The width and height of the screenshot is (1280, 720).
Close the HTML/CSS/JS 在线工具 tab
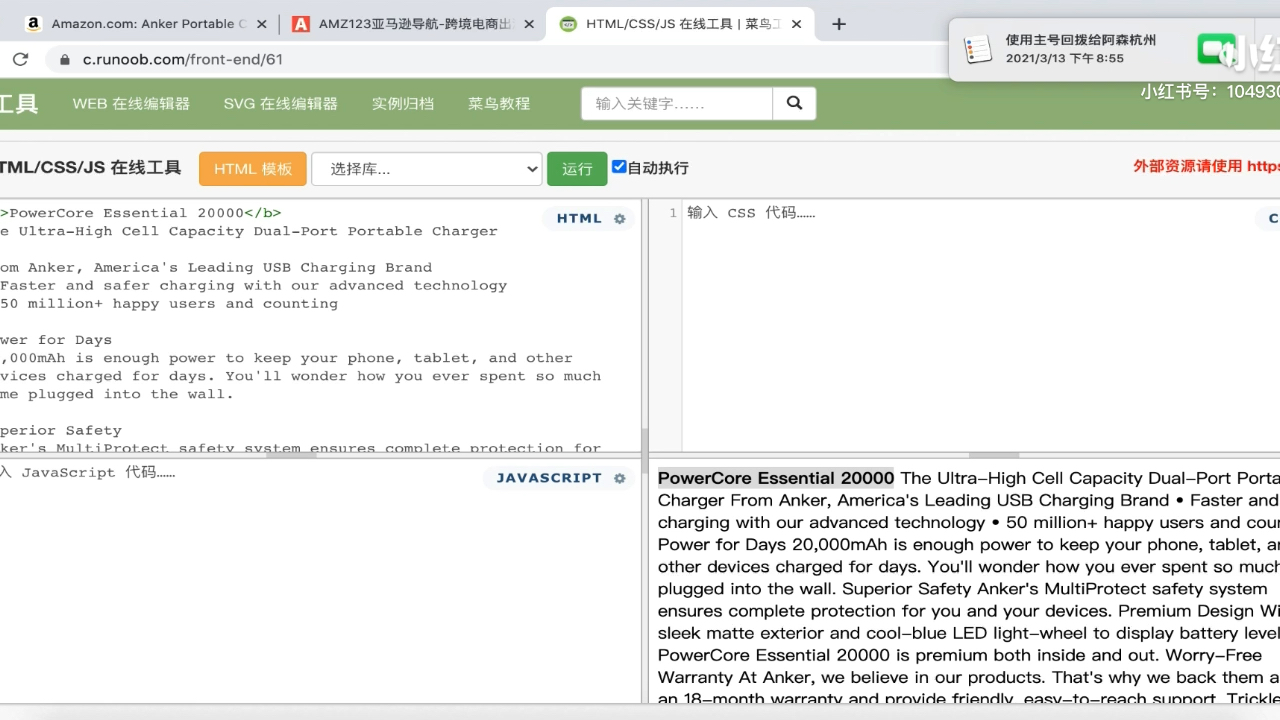coord(797,24)
